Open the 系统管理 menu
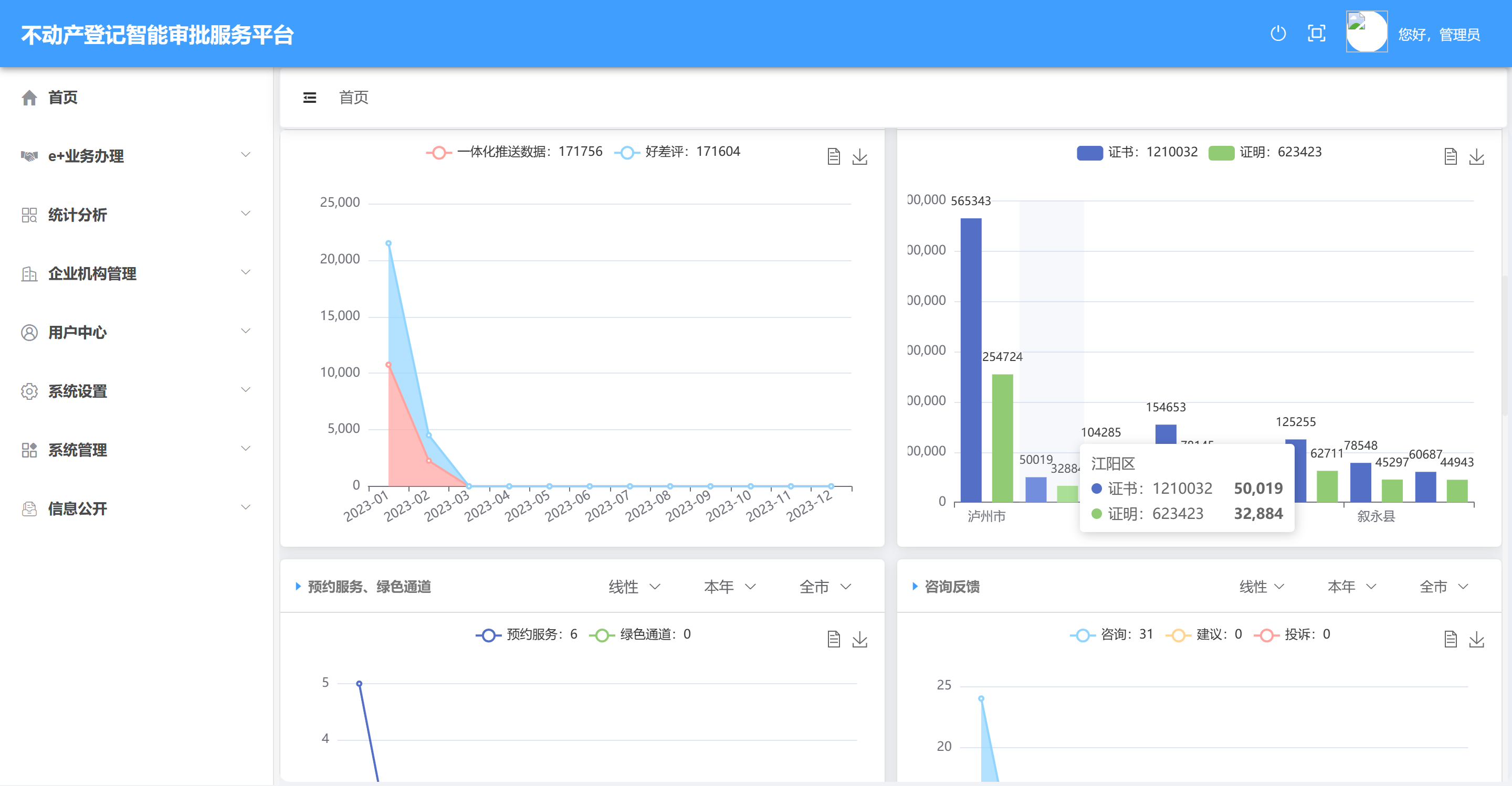Screen dimensions: 1512x786 pos(136,449)
